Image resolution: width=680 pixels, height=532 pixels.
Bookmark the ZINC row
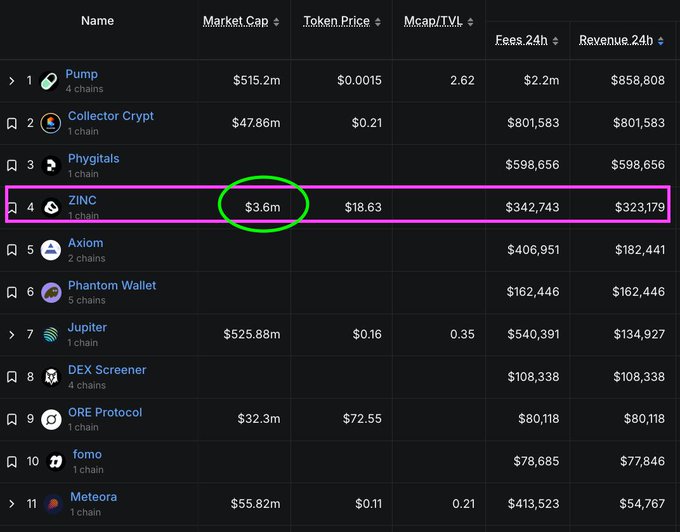pos(12,208)
